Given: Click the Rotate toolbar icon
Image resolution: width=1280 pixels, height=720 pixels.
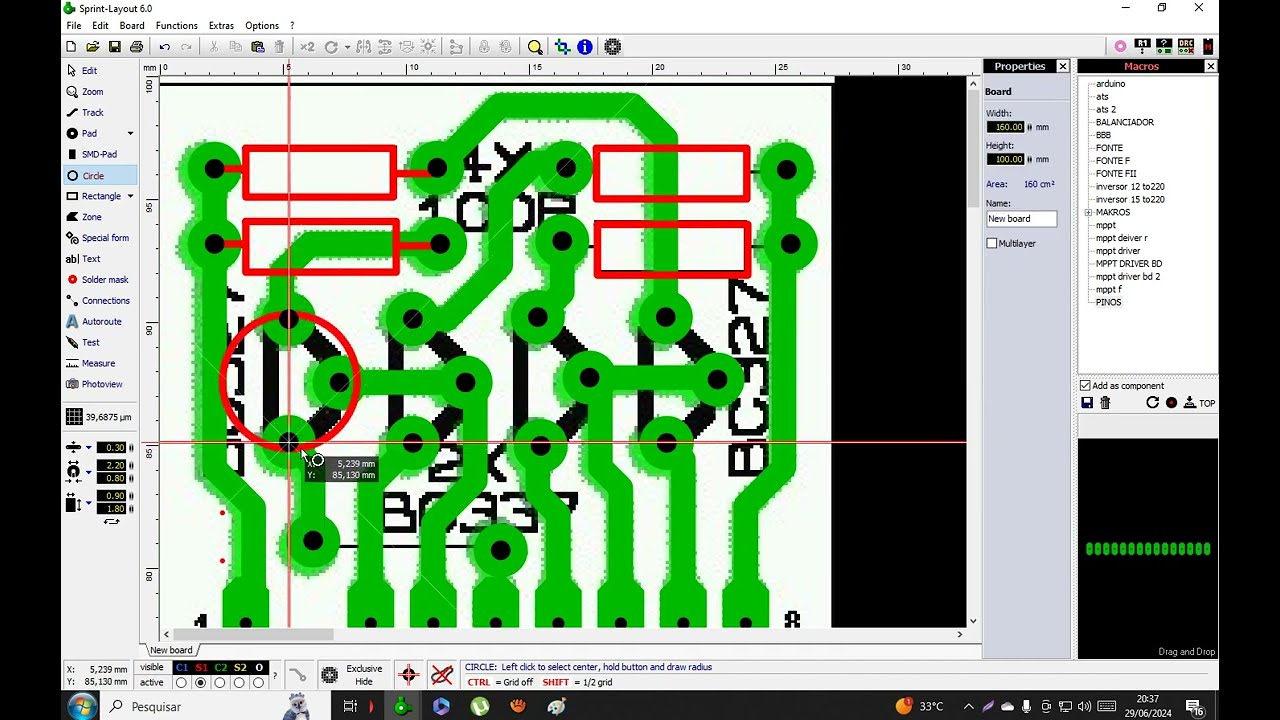Looking at the screenshot, I should [x=331, y=46].
